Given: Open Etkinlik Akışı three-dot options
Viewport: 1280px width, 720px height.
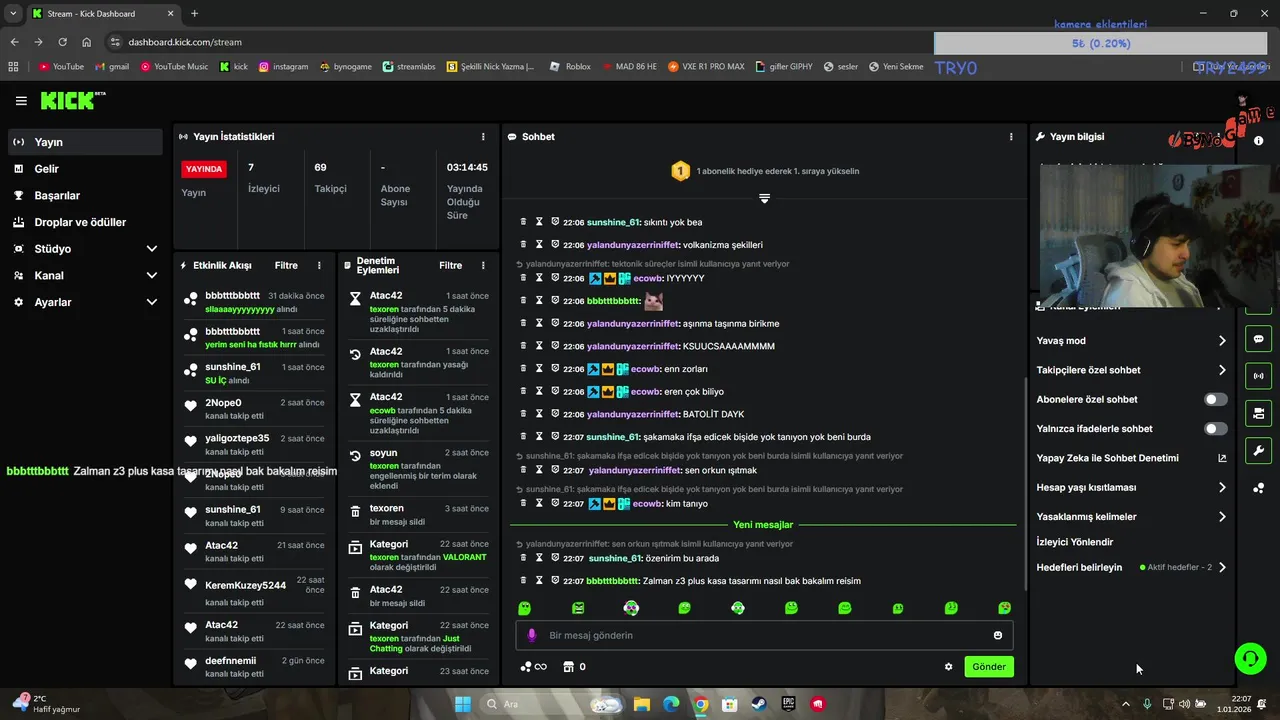Looking at the screenshot, I should 319,266.
